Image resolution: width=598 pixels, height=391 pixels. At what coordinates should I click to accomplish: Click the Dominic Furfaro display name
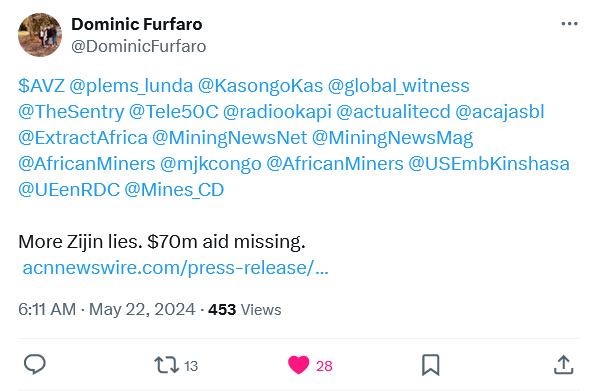click(x=137, y=24)
